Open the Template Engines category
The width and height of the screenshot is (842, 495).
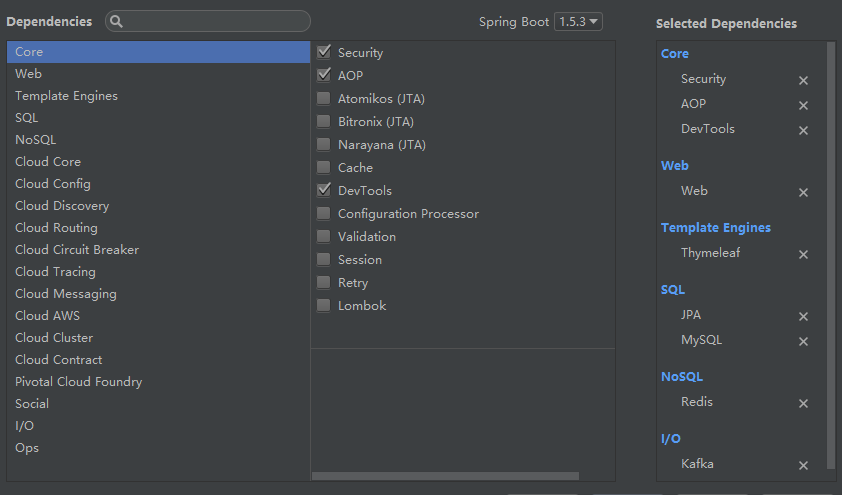point(66,95)
